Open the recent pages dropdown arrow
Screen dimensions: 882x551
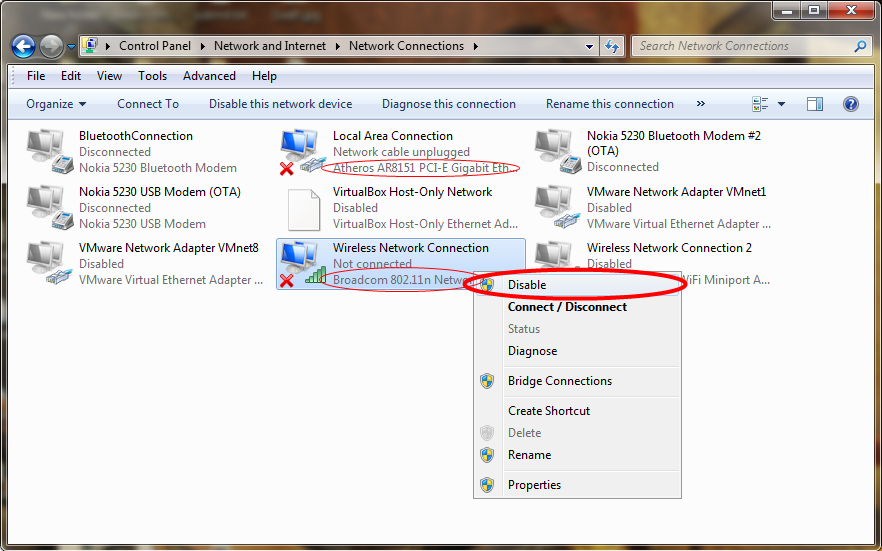click(71, 47)
